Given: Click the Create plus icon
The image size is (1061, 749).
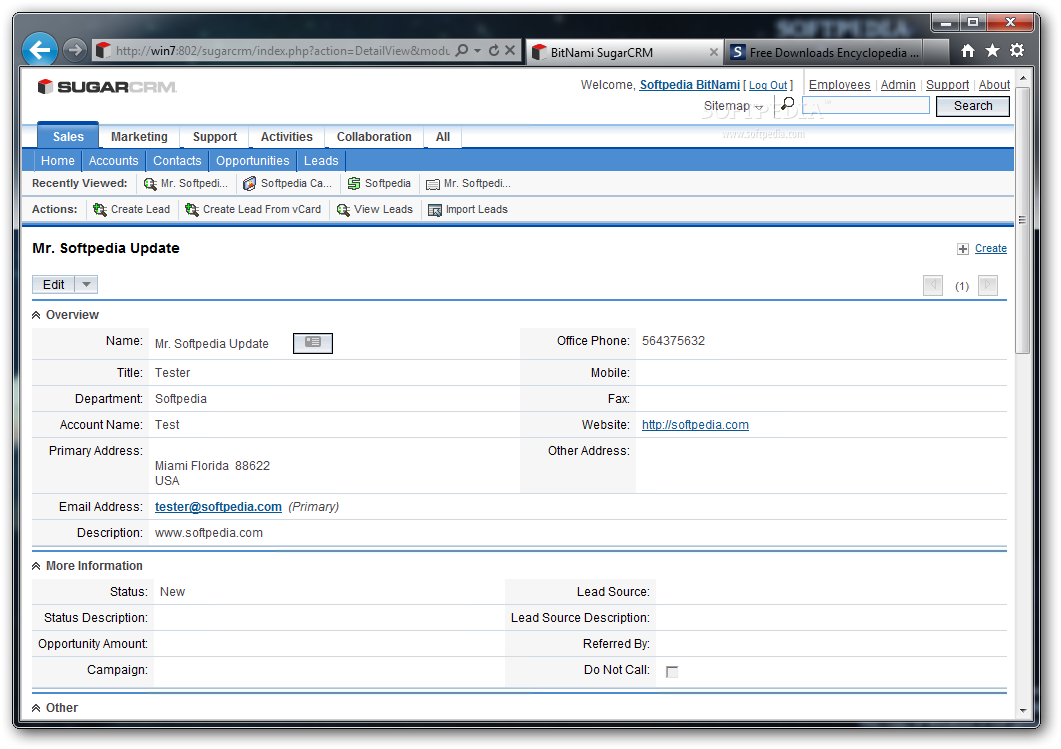Looking at the screenshot, I should (x=963, y=249).
